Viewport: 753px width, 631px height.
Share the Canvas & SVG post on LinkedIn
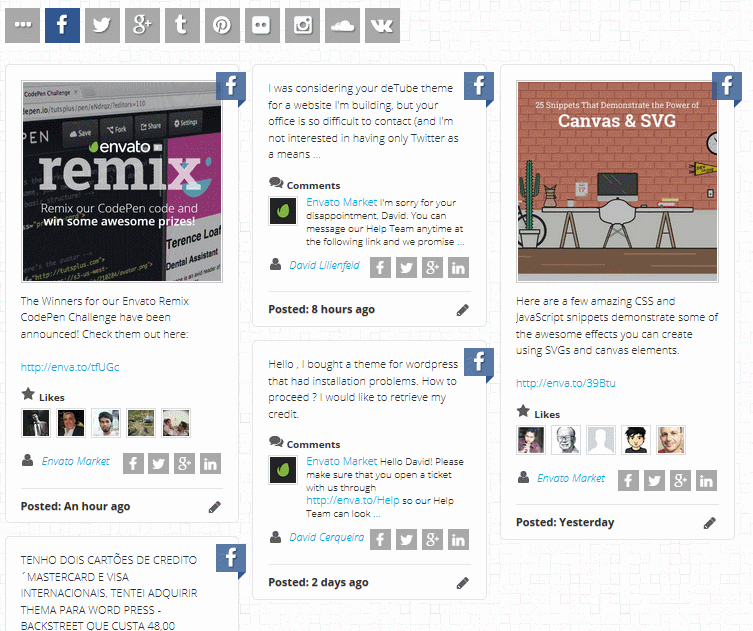tap(706, 481)
